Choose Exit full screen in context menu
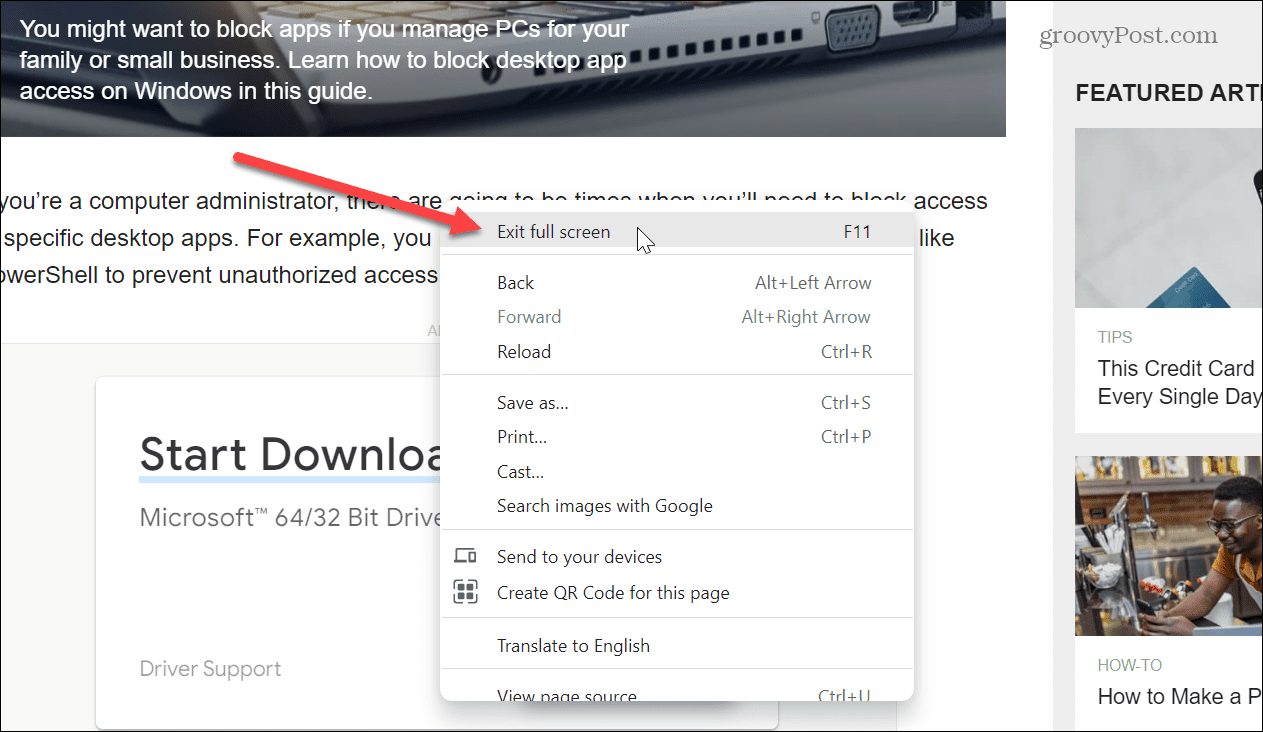The height and width of the screenshot is (732, 1263). point(677,232)
